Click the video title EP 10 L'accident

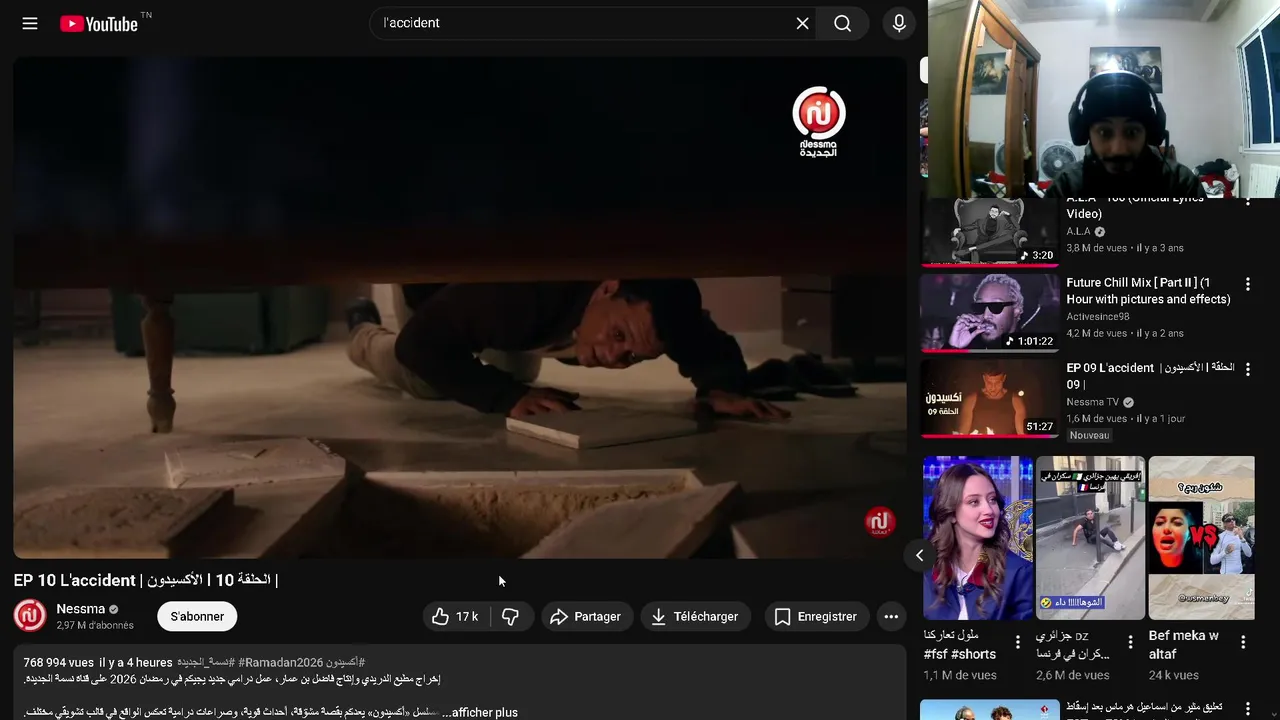[146, 580]
